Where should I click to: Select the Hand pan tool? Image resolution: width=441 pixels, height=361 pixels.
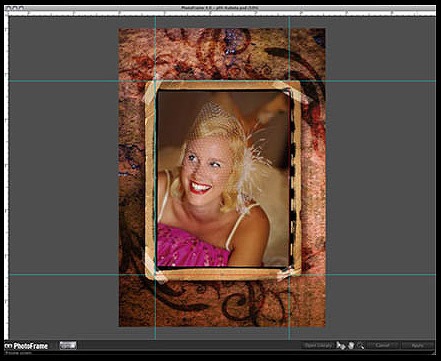pyautogui.click(x=350, y=345)
